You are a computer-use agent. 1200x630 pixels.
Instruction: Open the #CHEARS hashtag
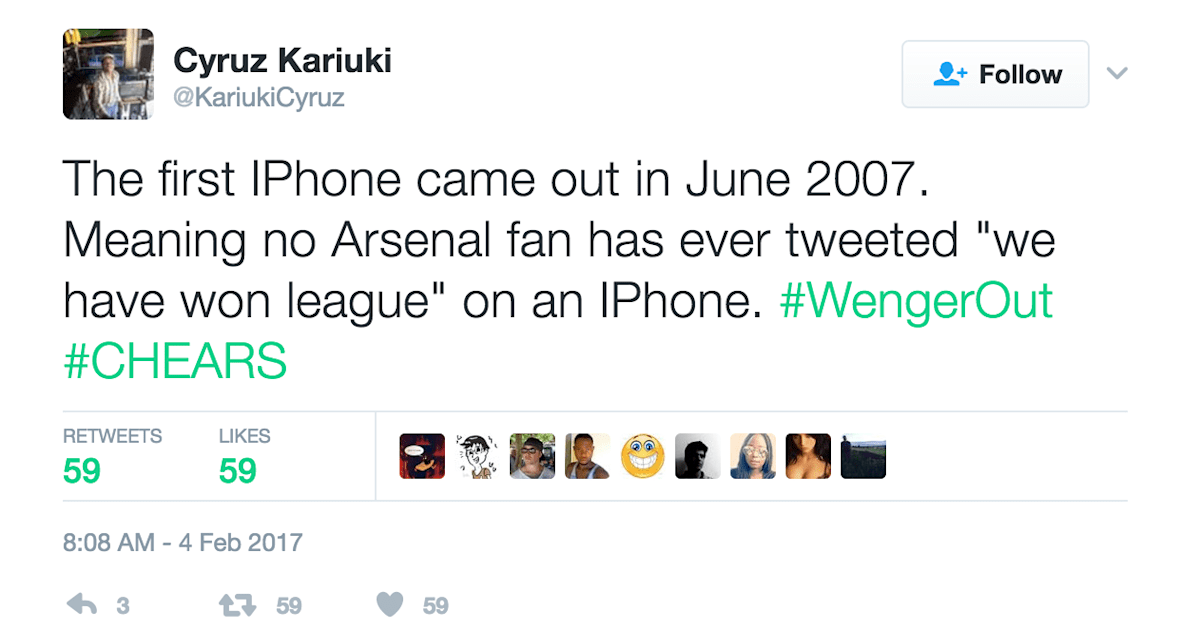175,360
